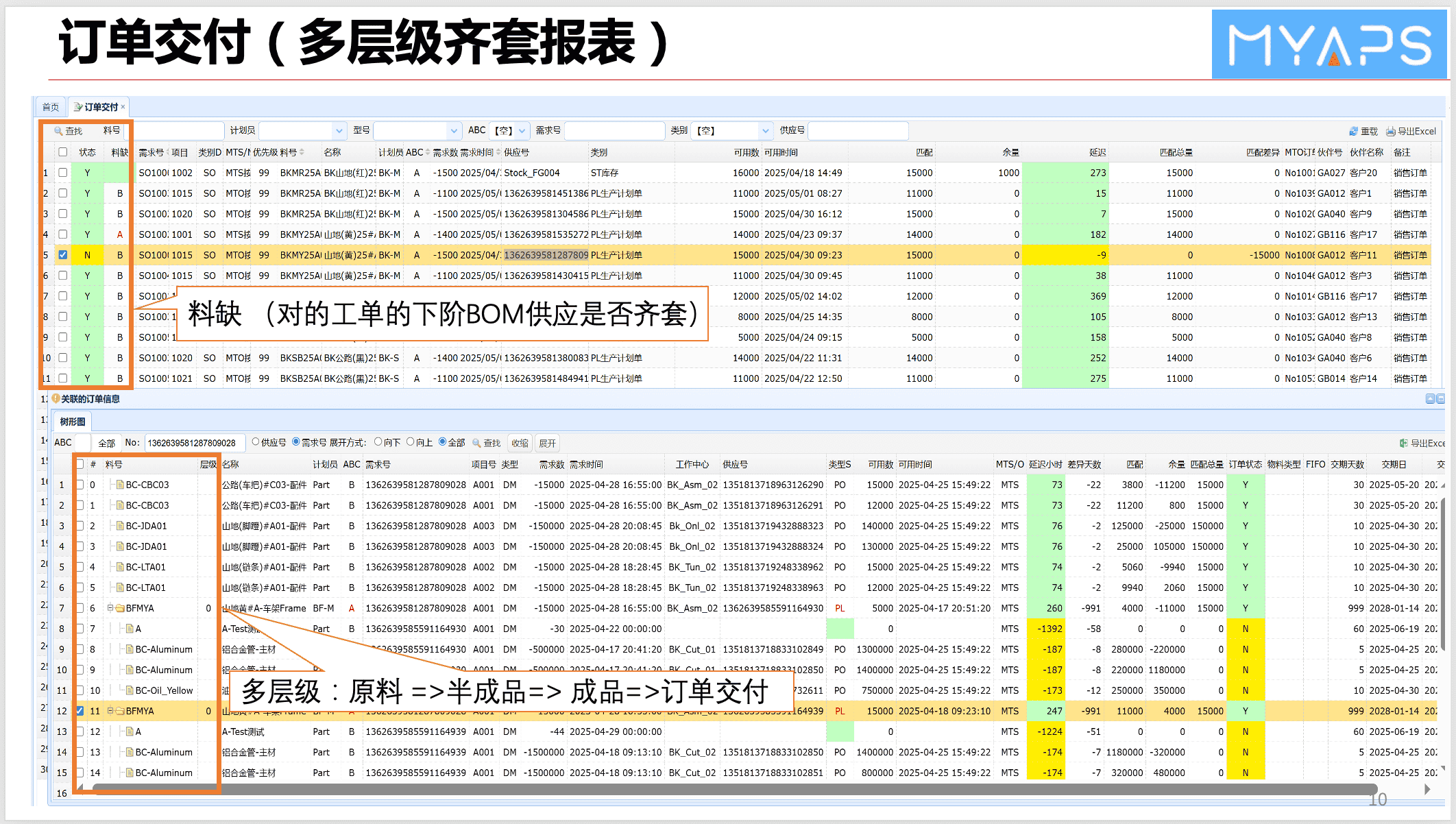This screenshot has width=1456, height=824.
Task: Click the BFMYA folder icon in row 7
Action: click(x=120, y=608)
